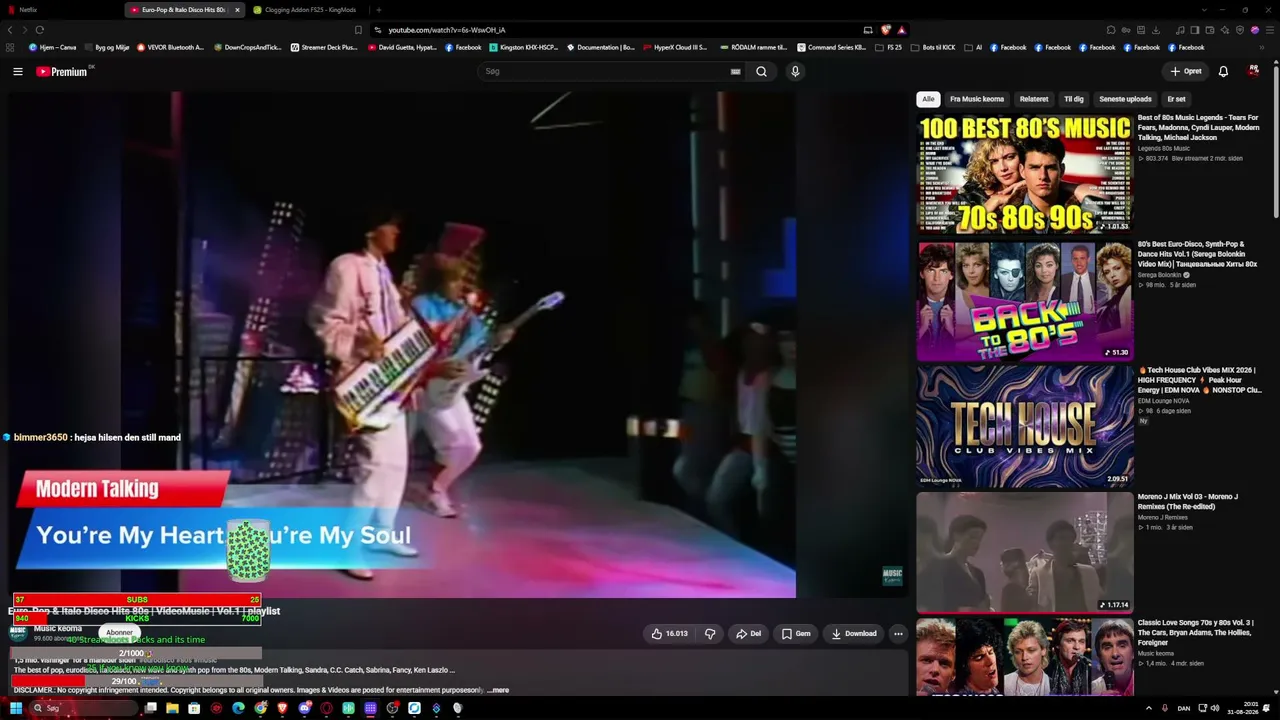The height and width of the screenshot is (720, 1280).
Task: Select the 'Relateret' filter chip
Action: [x=1034, y=99]
